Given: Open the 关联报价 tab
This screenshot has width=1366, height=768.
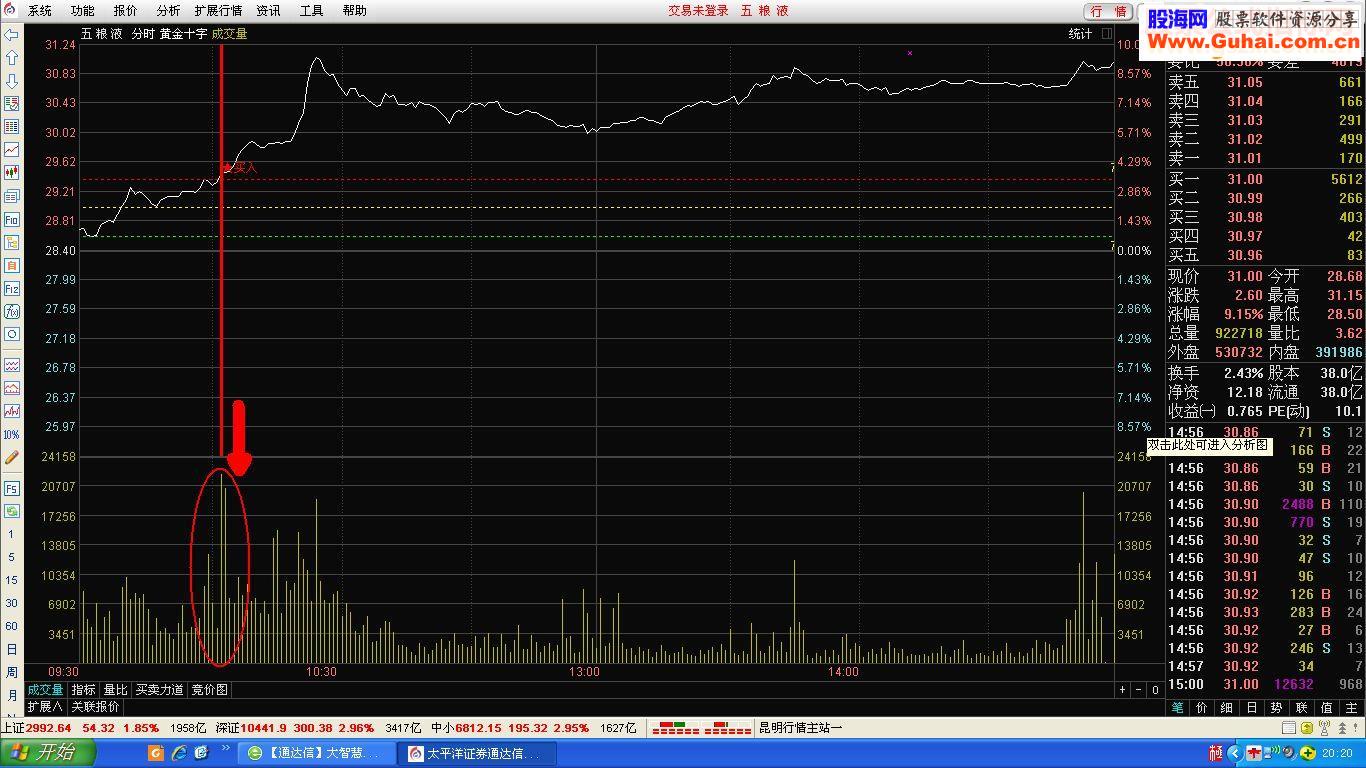Looking at the screenshot, I should pos(95,706).
